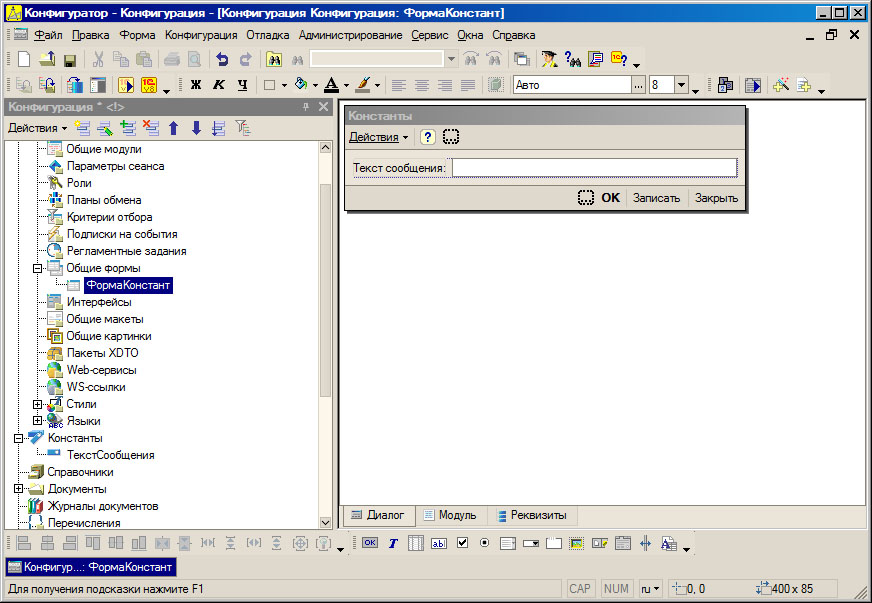Move selected item down with blue down arrow

click(196, 128)
